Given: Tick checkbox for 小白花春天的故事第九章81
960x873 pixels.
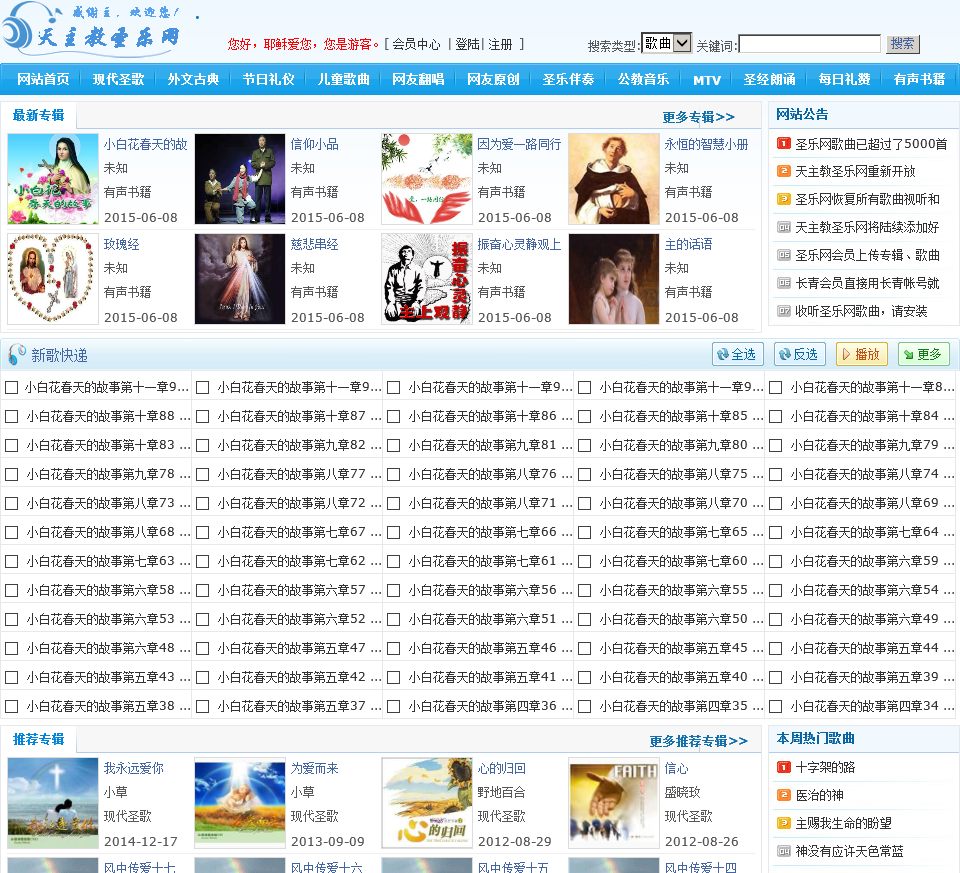Looking at the screenshot, I should pos(394,446).
